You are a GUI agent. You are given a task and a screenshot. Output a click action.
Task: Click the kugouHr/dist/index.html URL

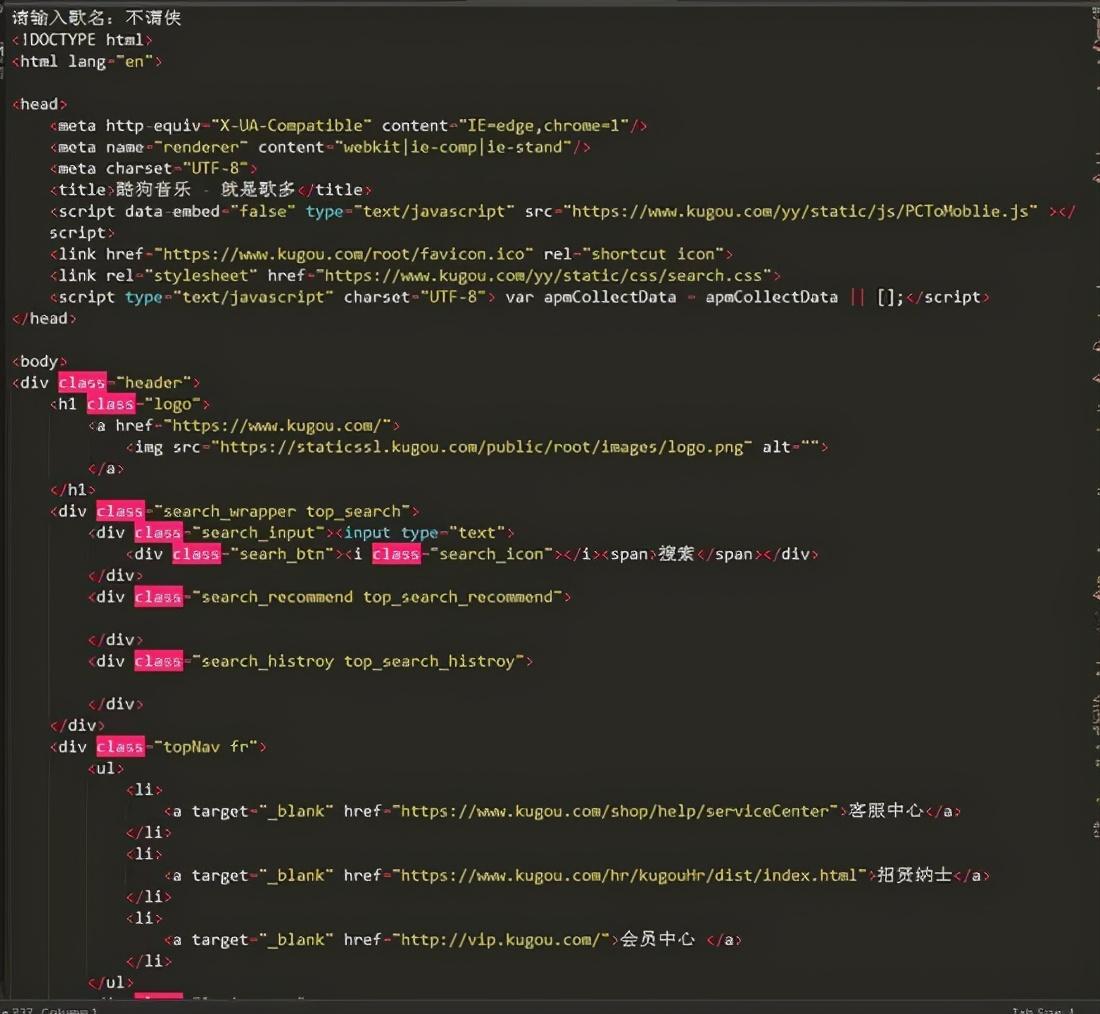point(629,875)
